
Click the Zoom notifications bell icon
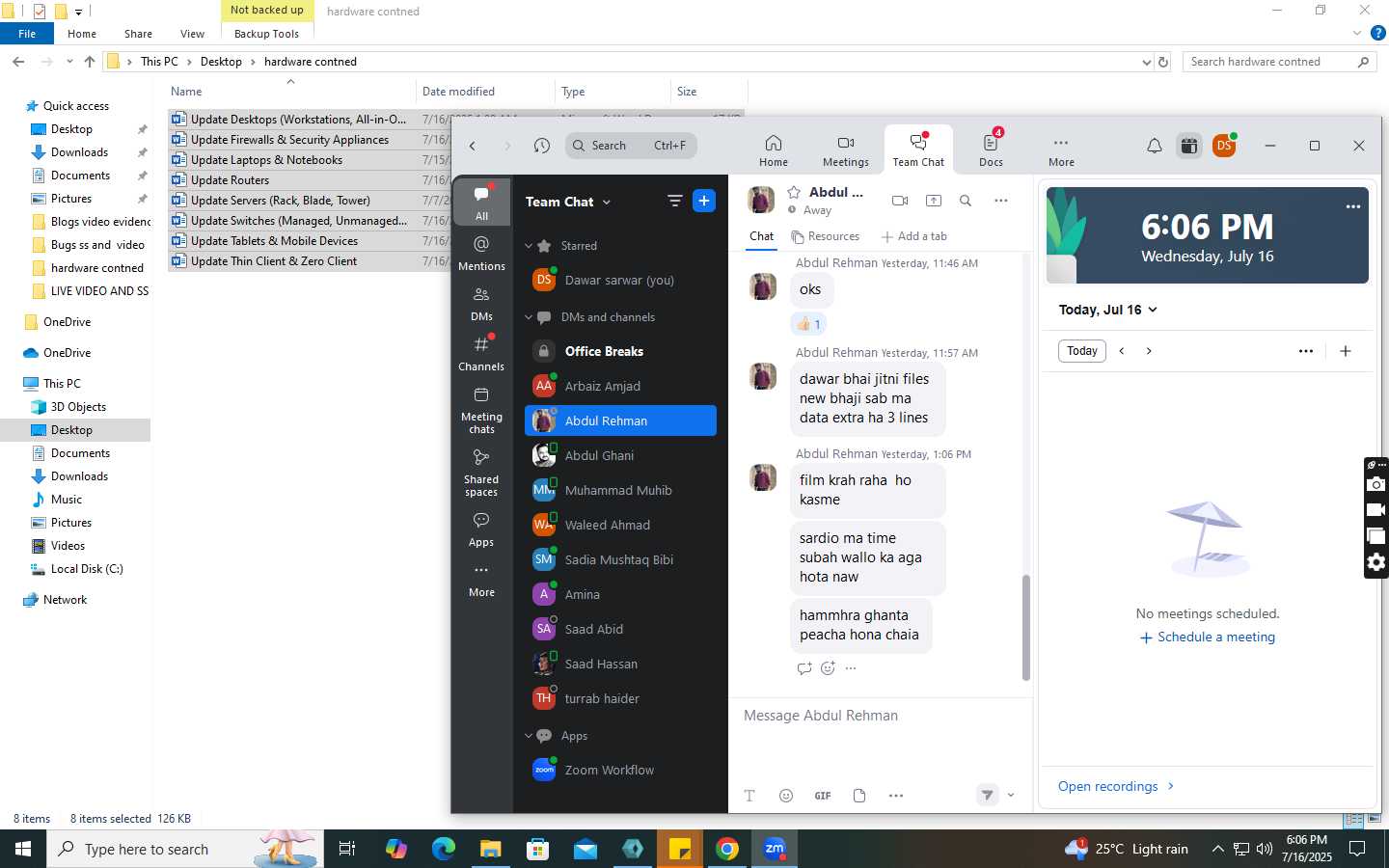tap(1154, 146)
